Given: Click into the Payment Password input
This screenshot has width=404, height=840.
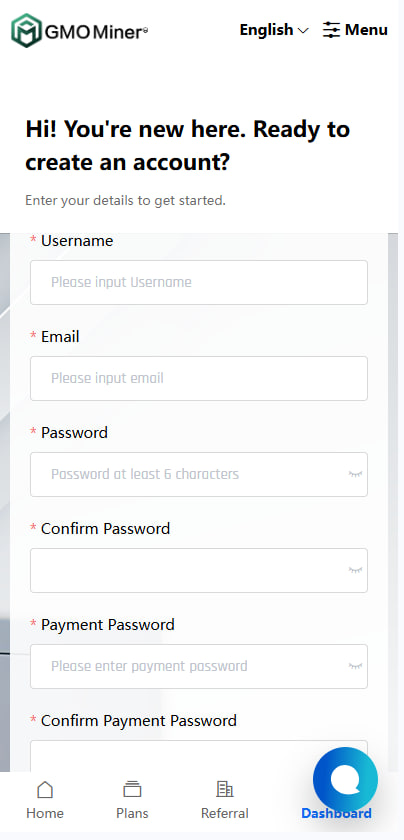Looking at the screenshot, I should click(x=199, y=666).
